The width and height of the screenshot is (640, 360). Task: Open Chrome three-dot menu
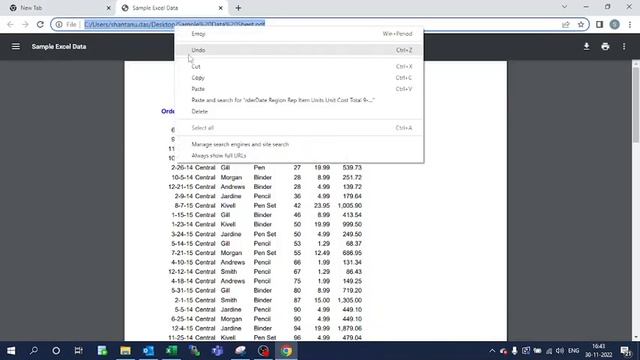pyautogui.click(x=630, y=24)
